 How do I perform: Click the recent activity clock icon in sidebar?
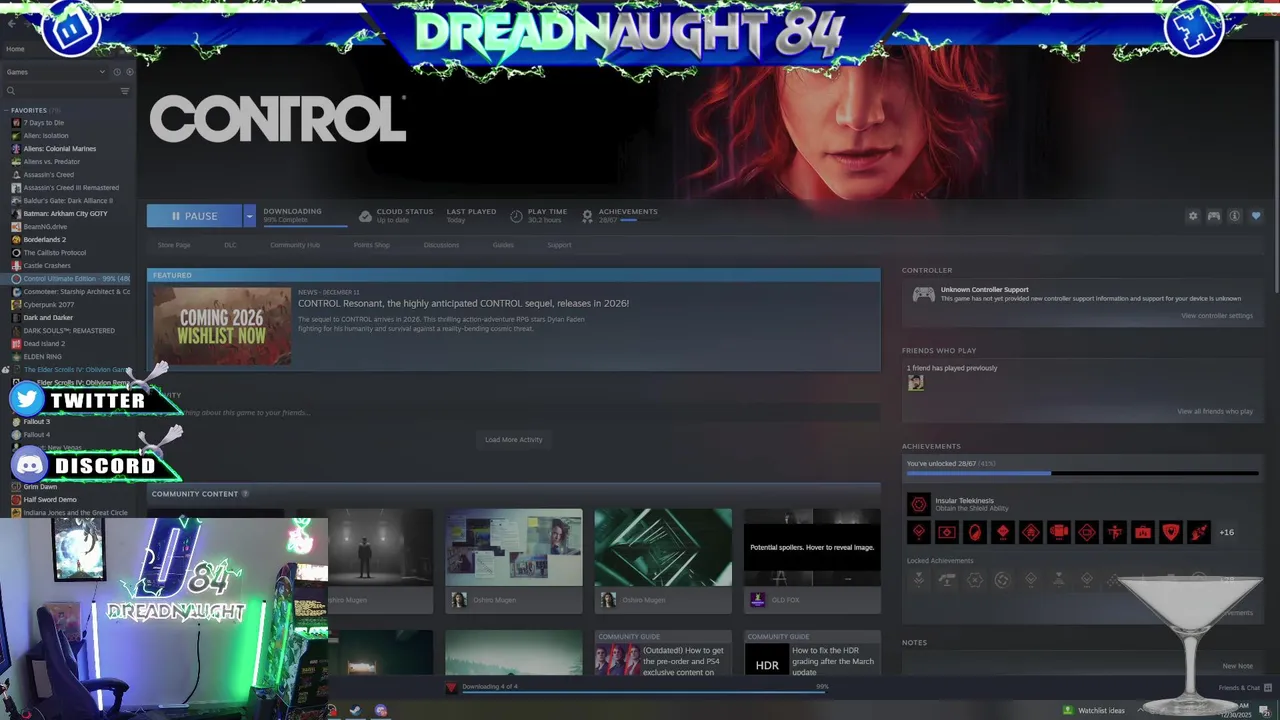pyautogui.click(x=116, y=72)
